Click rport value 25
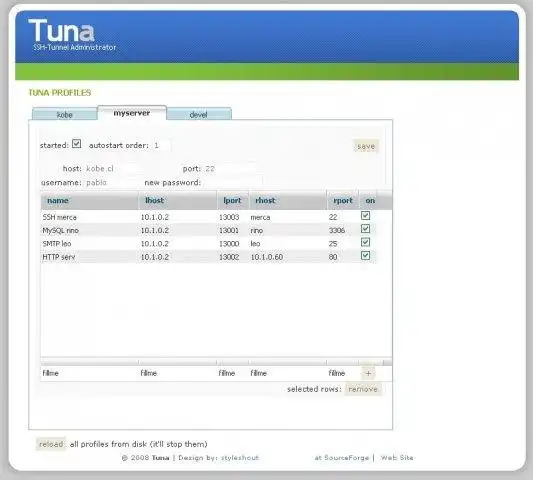Viewport: 533px width, 480px height. point(333,244)
